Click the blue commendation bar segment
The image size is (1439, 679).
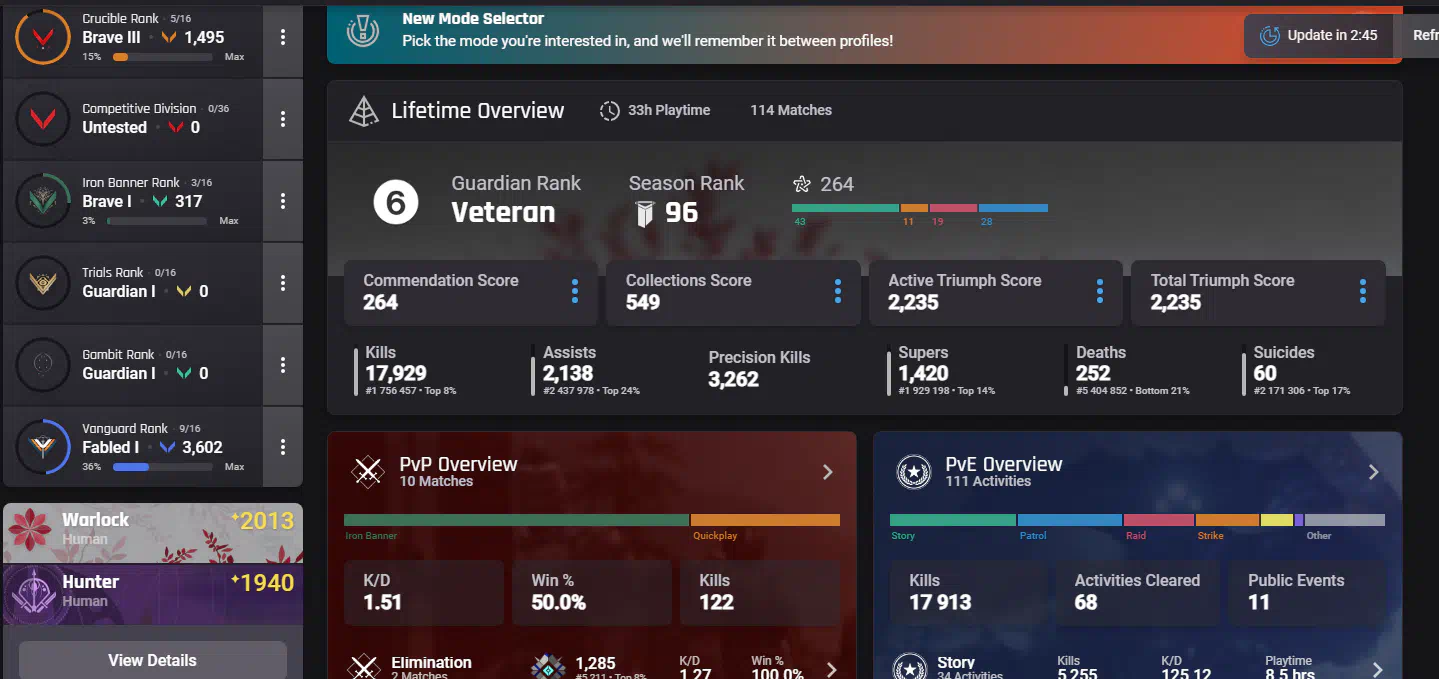[1014, 208]
